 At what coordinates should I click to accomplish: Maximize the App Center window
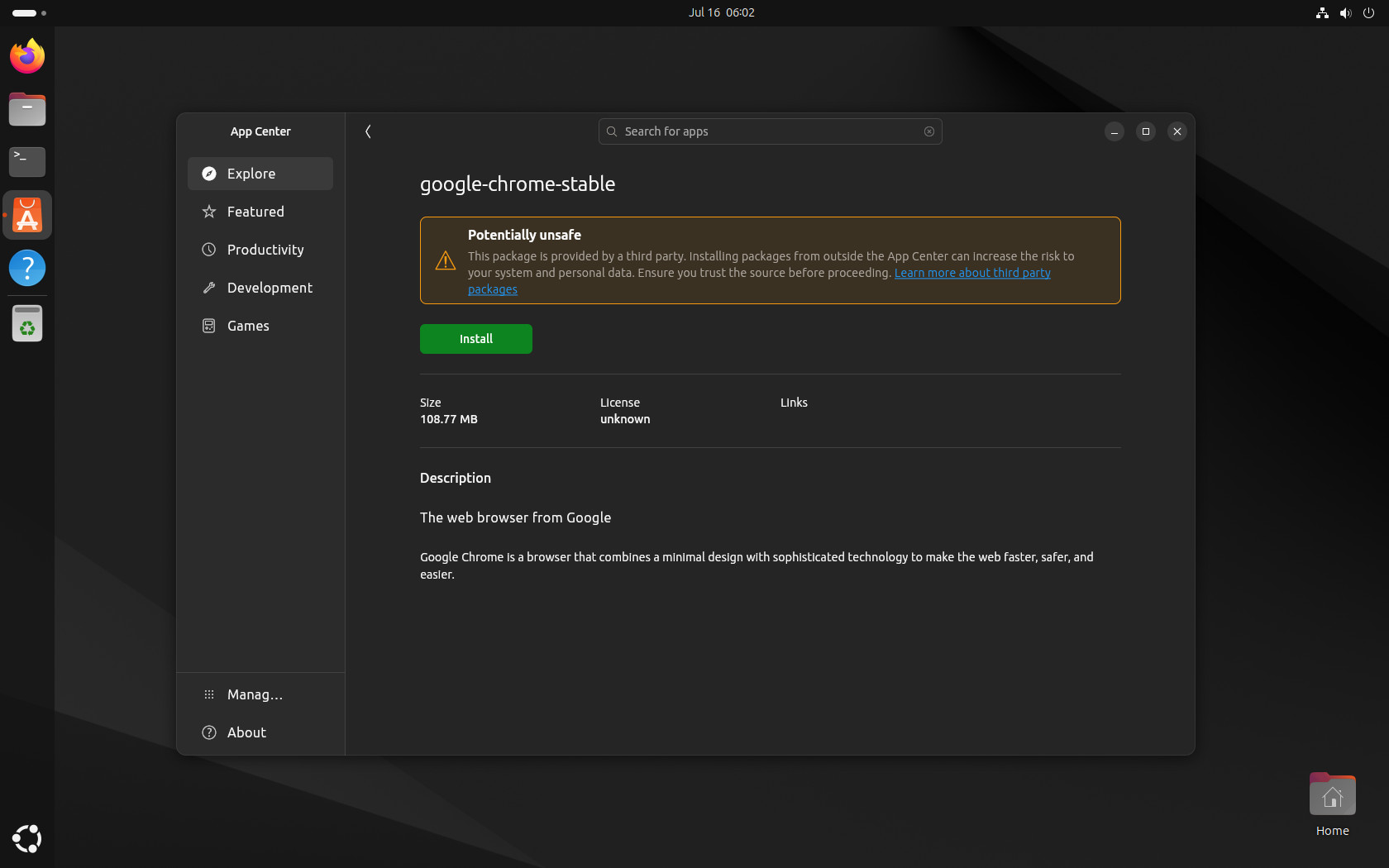click(x=1146, y=131)
